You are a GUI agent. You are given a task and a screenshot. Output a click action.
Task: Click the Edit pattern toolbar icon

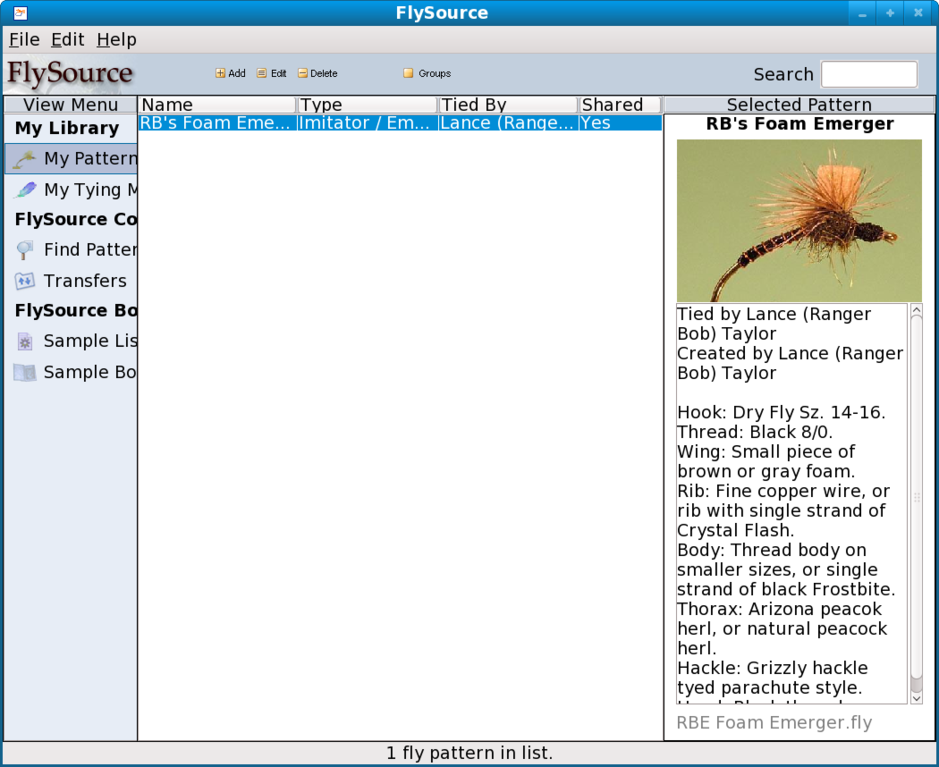pyautogui.click(x=262, y=74)
